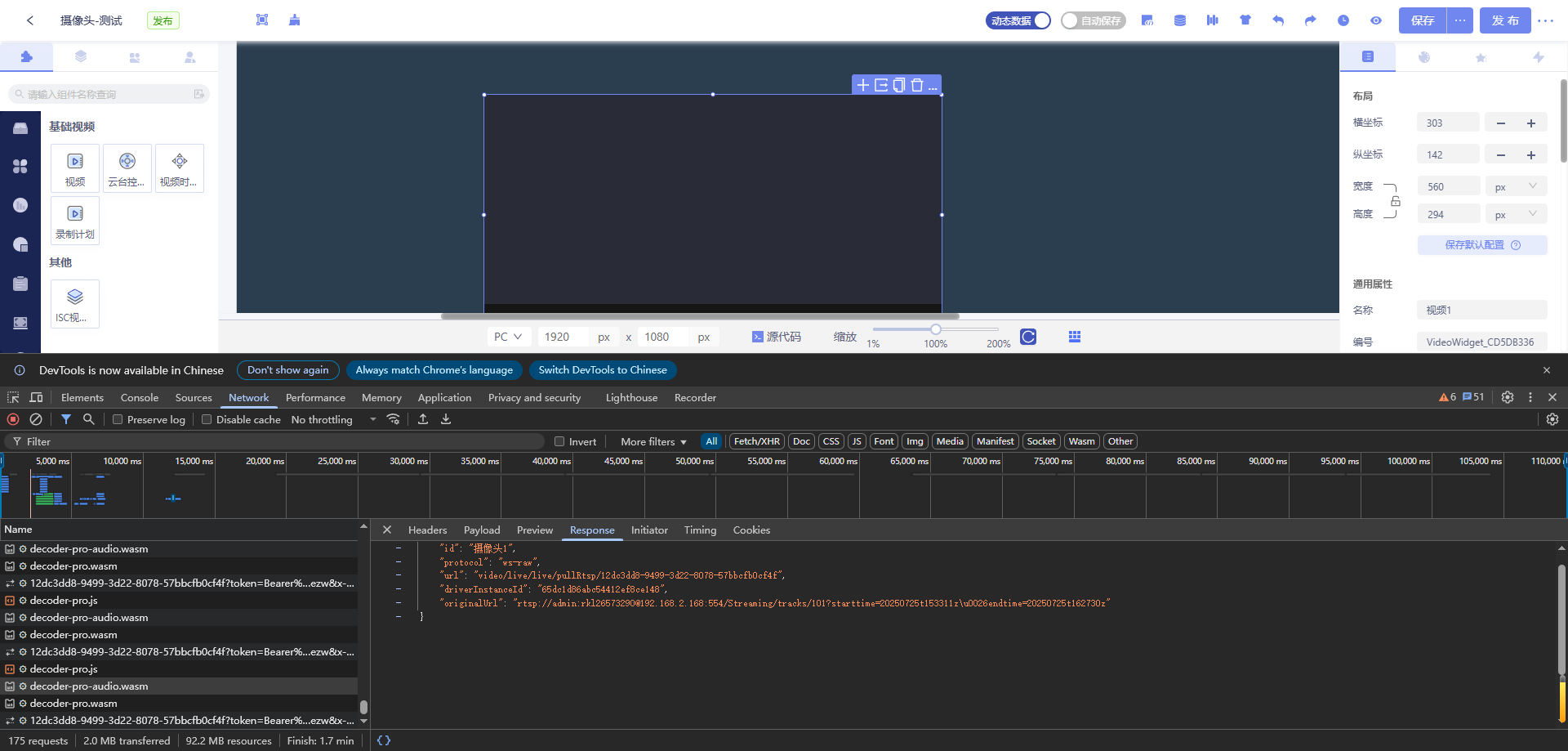This screenshot has height=751, width=1568.
Task: Open height unit px dropdown
Action: pos(1516,214)
